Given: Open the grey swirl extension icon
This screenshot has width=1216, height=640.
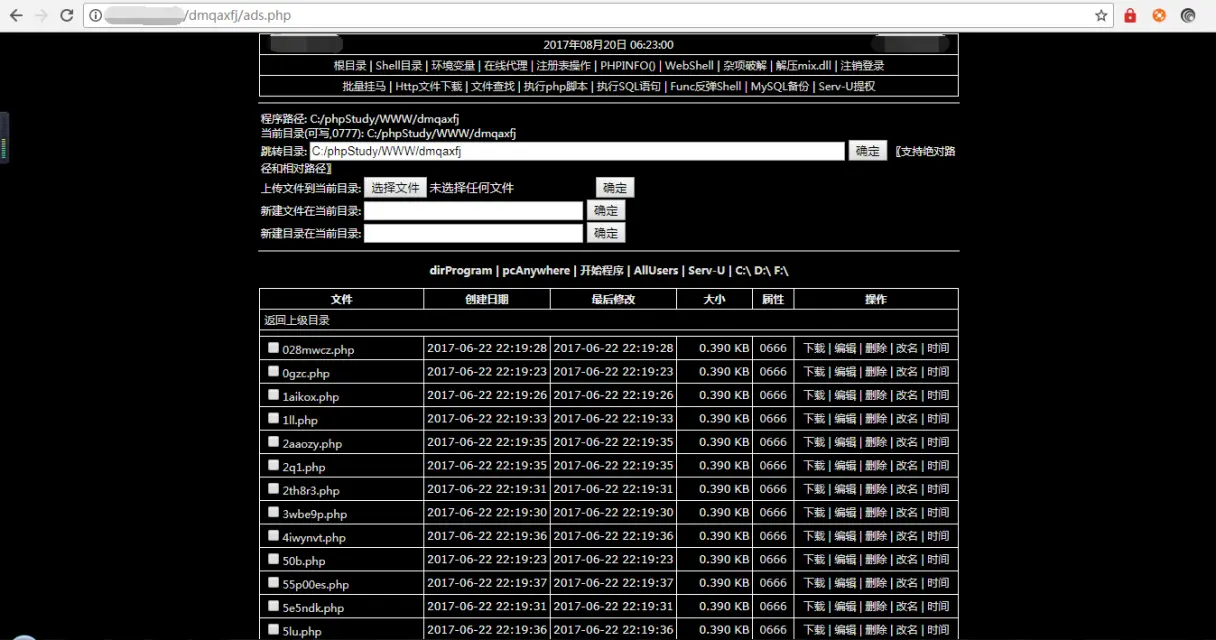Looking at the screenshot, I should tap(1188, 16).
